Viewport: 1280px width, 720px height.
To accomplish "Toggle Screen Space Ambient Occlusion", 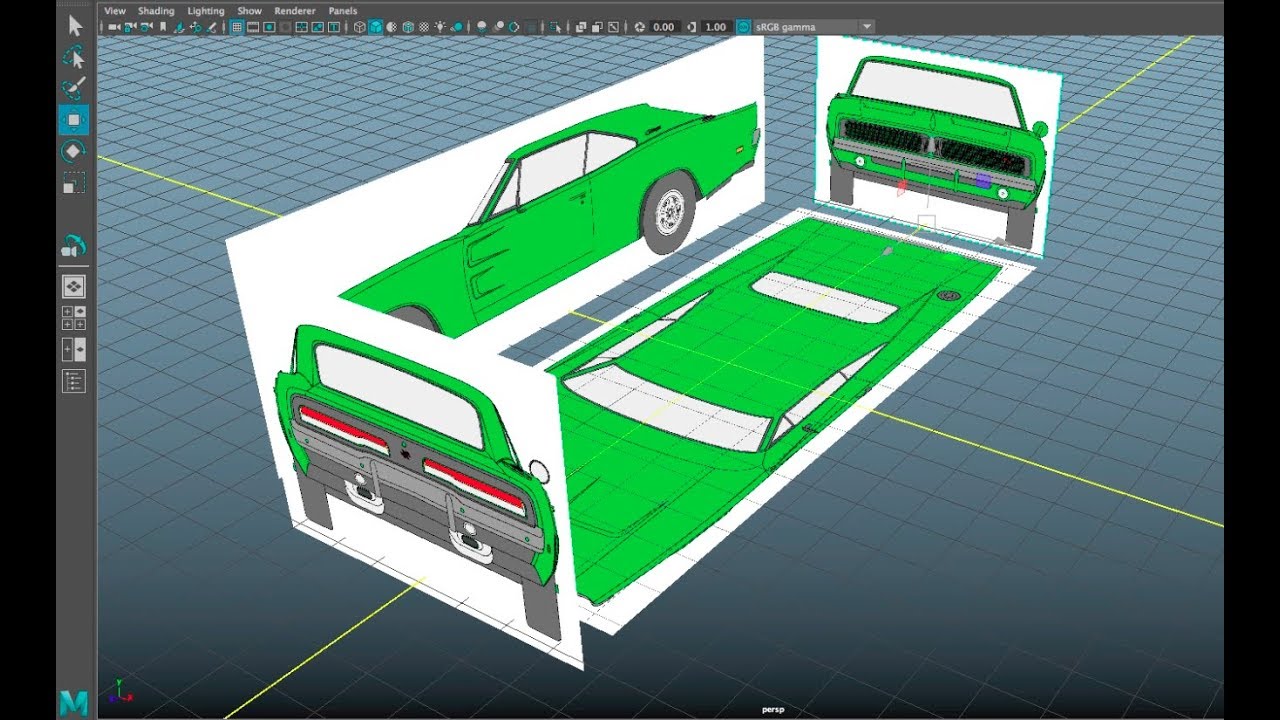I will tap(481, 27).
